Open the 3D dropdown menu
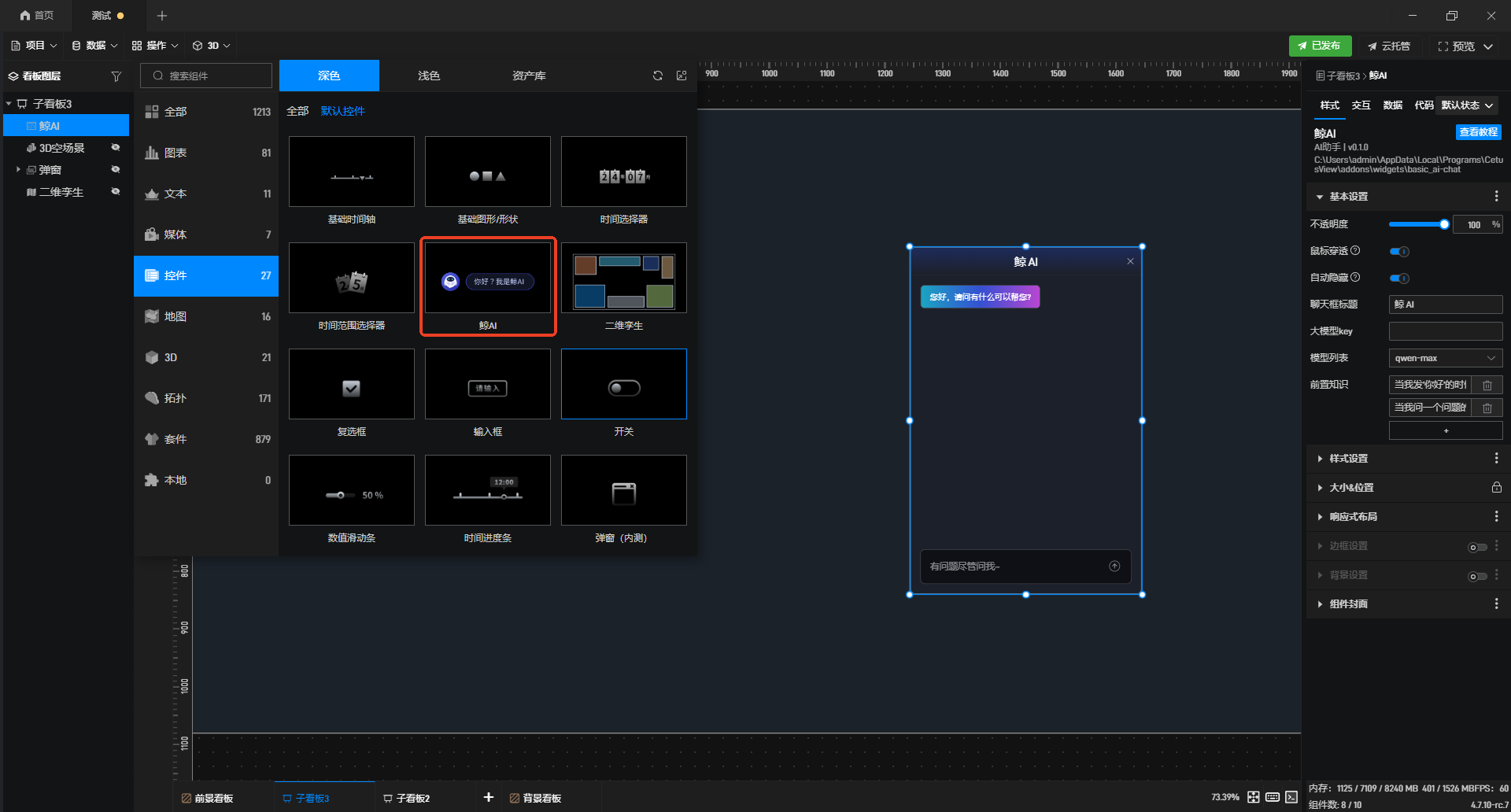The width and height of the screenshot is (1511, 812). (x=212, y=46)
